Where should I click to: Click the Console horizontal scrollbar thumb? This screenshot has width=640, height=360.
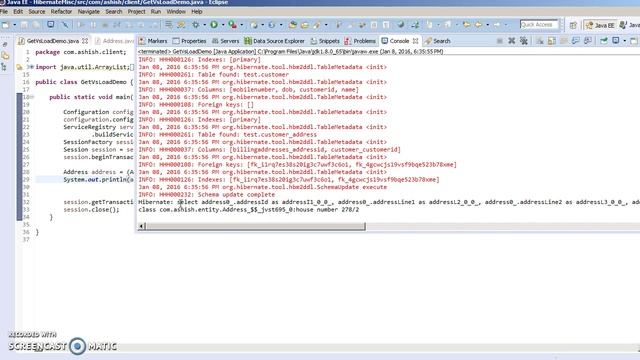256,227
